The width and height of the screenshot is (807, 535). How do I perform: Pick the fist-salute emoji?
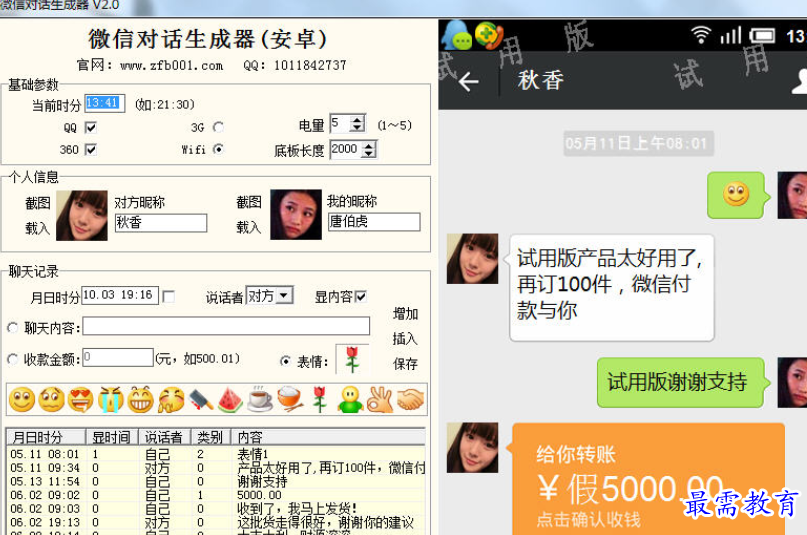click(171, 400)
